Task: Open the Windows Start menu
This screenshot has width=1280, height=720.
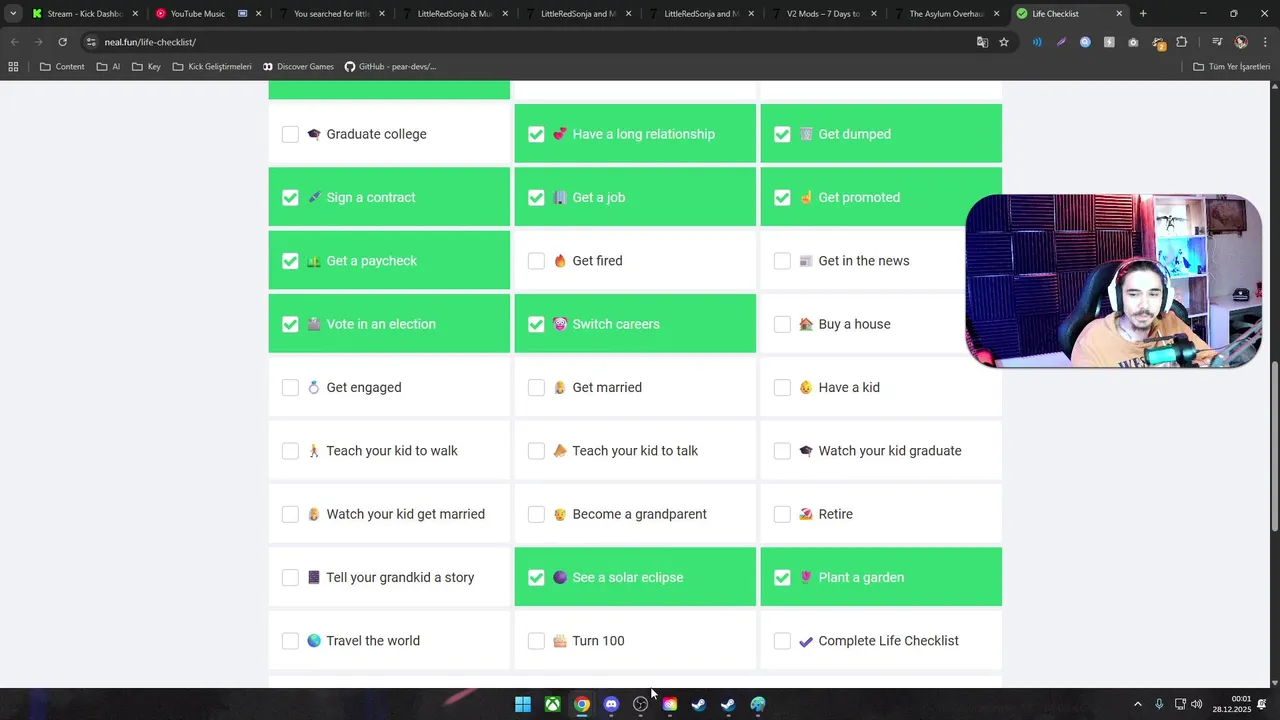Action: click(523, 704)
